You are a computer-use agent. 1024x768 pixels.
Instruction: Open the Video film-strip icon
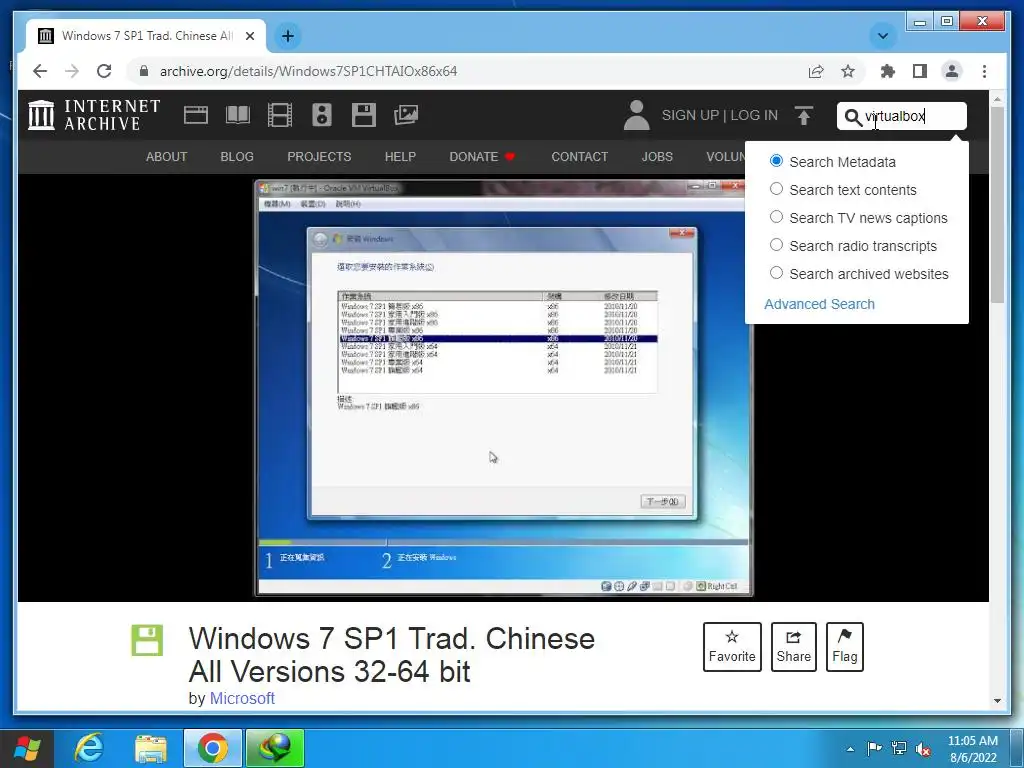pyautogui.click(x=280, y=115)
